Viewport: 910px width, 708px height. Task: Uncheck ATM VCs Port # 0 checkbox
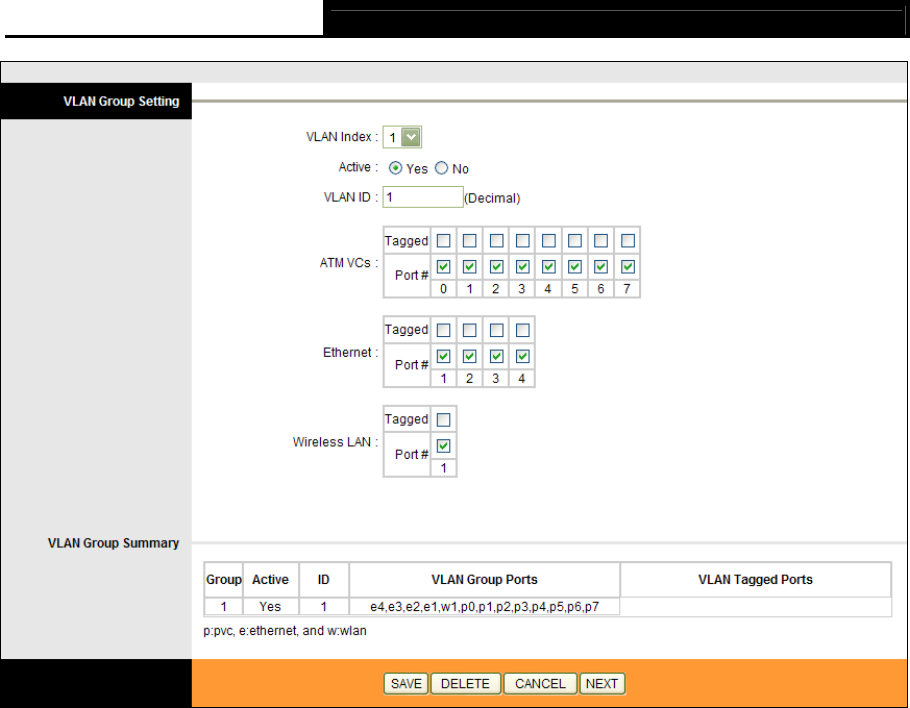click(x=443, y=267)
